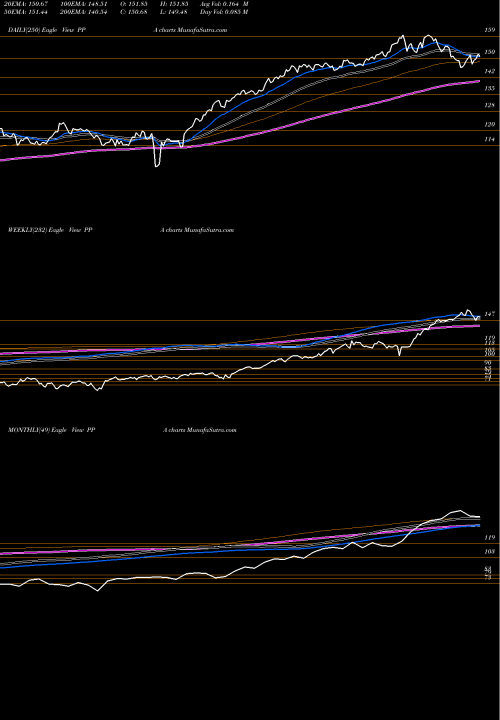The image size is (500, 720).
Task: Click the MunafaSutra.com label on daily chart
Action: click(201, 30)
